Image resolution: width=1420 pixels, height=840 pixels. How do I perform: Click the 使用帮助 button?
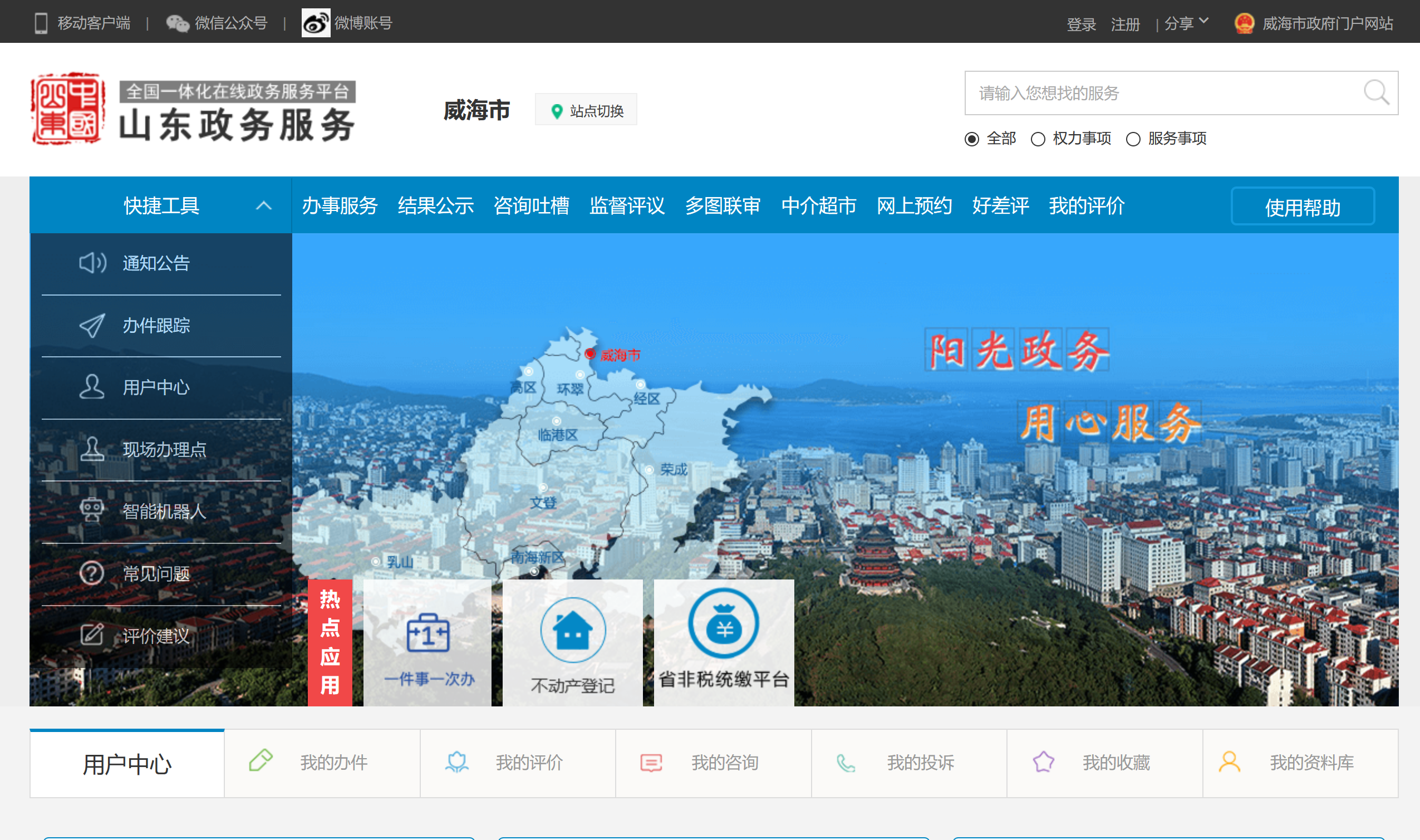point(1303,207)
